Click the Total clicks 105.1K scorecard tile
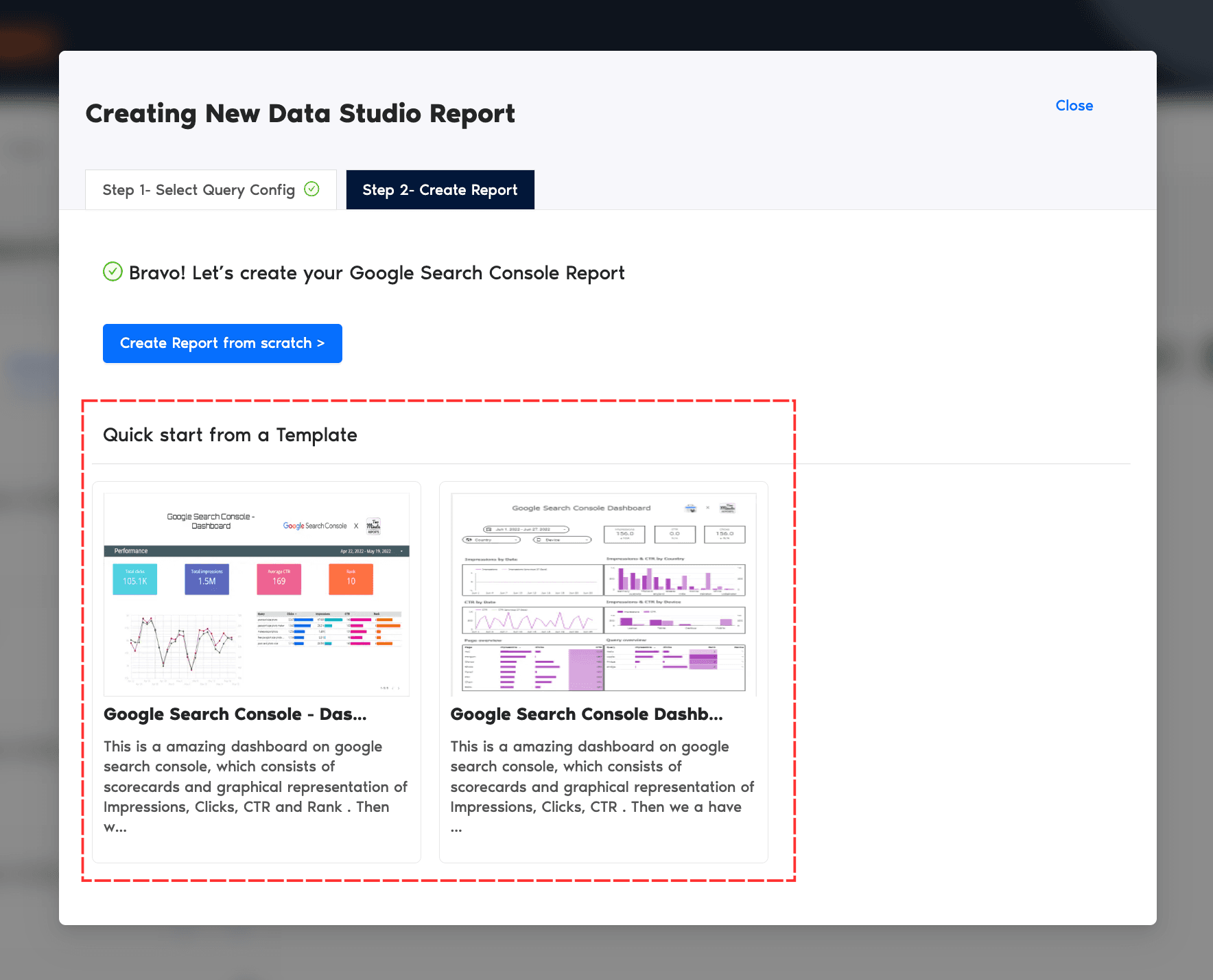The height and width of the screenshot is (980, 1213). point(134,579)
